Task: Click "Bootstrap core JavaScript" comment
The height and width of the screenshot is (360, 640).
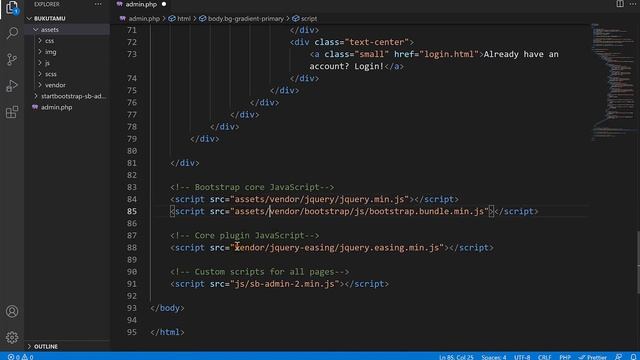Action: coord(252,187)
